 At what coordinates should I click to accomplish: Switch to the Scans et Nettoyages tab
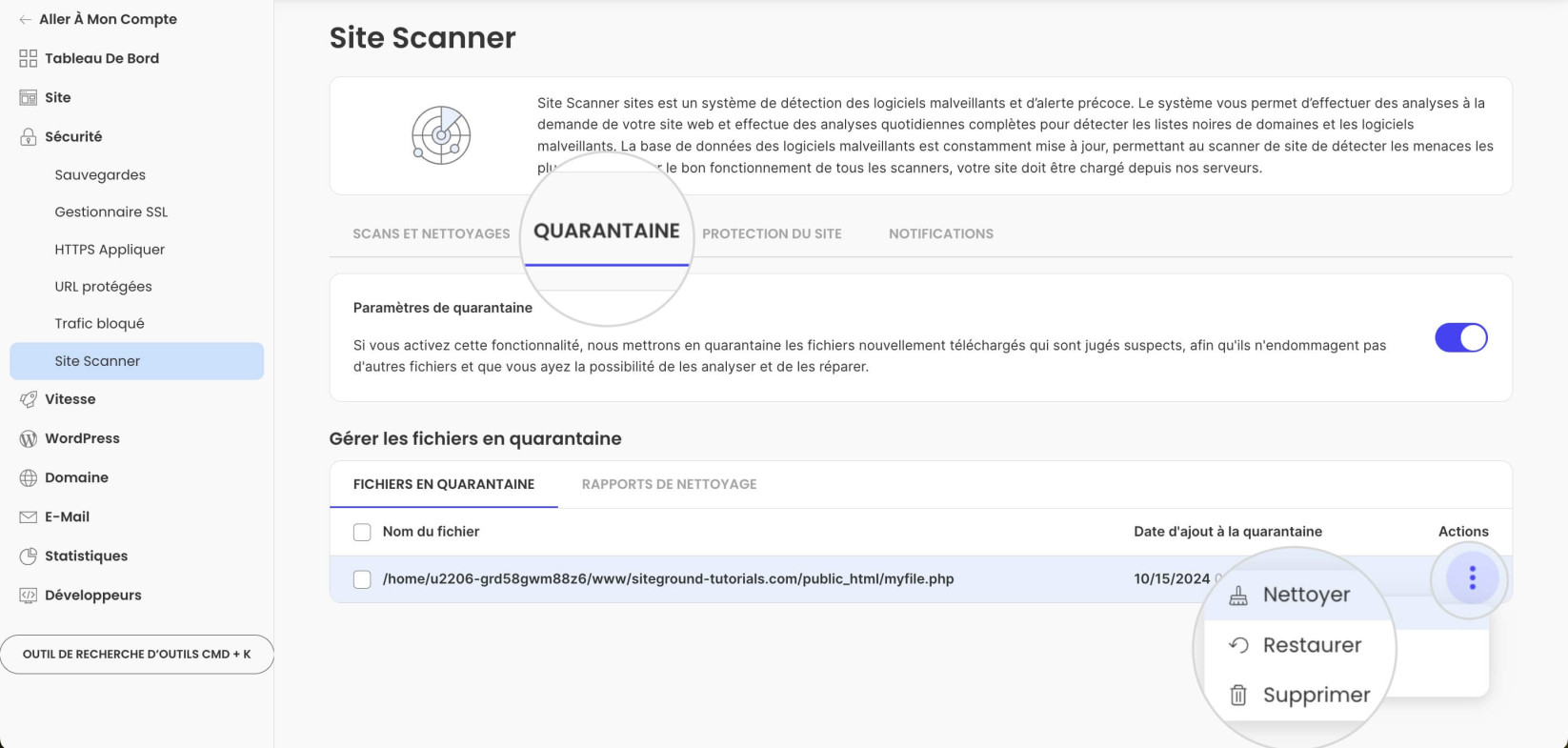point(432,233)
